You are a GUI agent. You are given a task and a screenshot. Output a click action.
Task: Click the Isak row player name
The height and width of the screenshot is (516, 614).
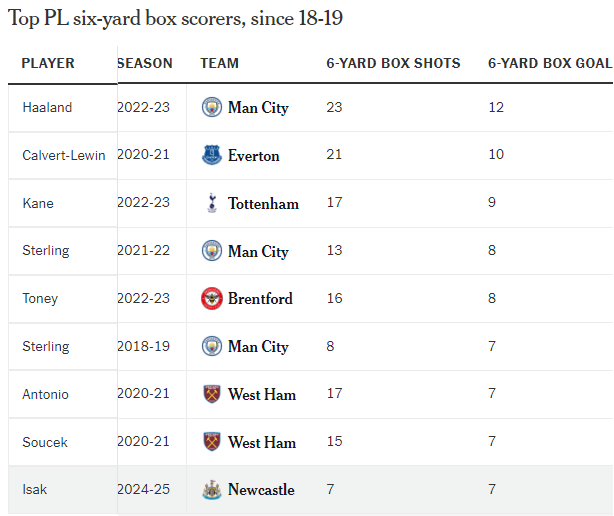pos(34,490)
